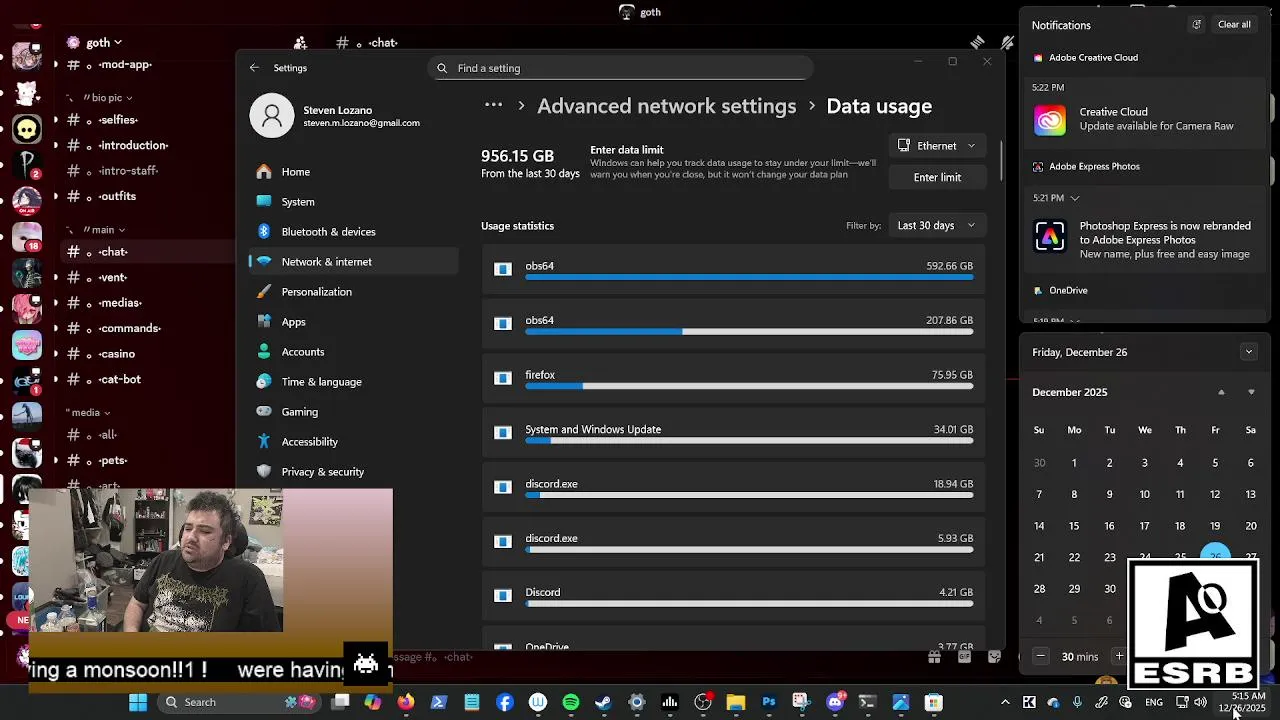The height and width of the screenshot is (720, 1280).
Task: Click the Find a setting magnifier icon
Action: click(x=442, y=68)
